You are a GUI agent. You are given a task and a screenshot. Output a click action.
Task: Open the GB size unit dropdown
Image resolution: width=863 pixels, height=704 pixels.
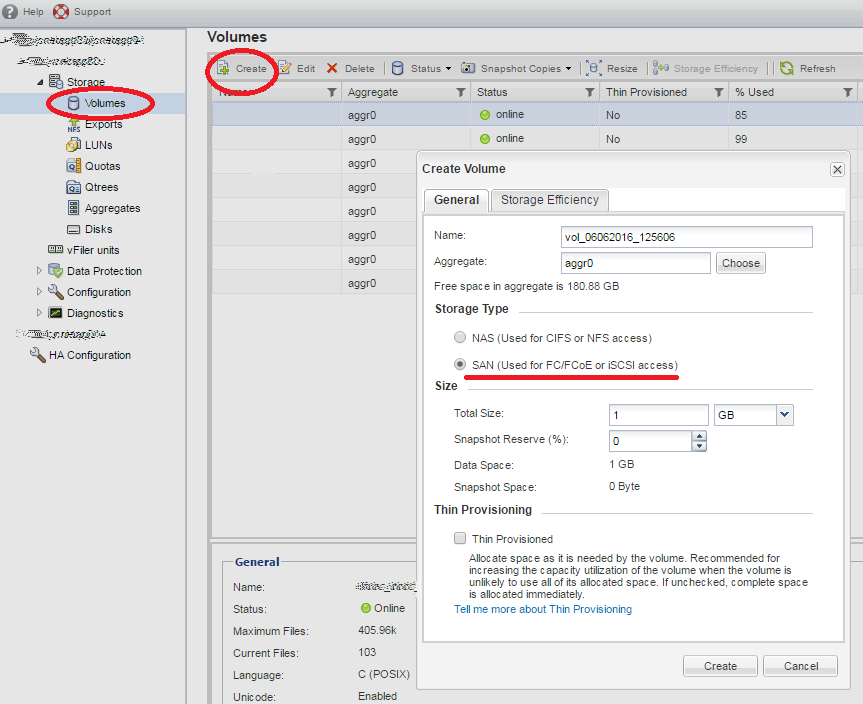pos(786,414)
